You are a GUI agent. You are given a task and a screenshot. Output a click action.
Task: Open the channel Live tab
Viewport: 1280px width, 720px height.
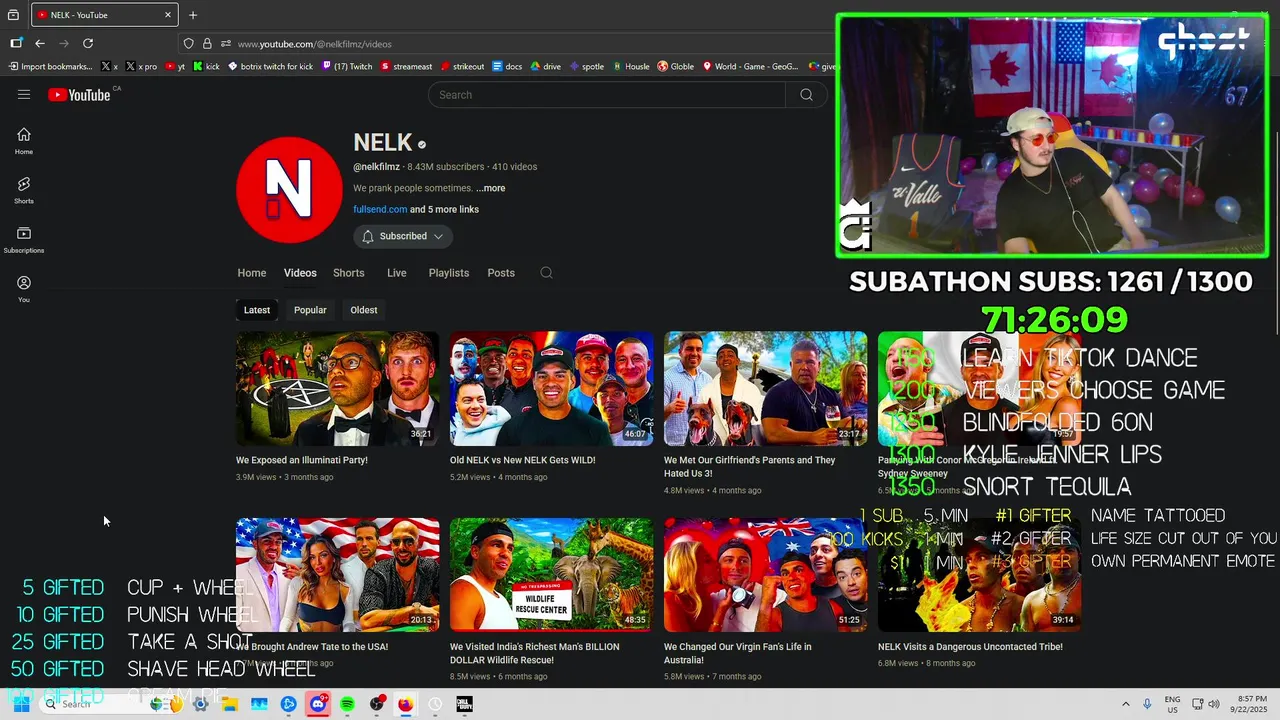tap(397, 273)
